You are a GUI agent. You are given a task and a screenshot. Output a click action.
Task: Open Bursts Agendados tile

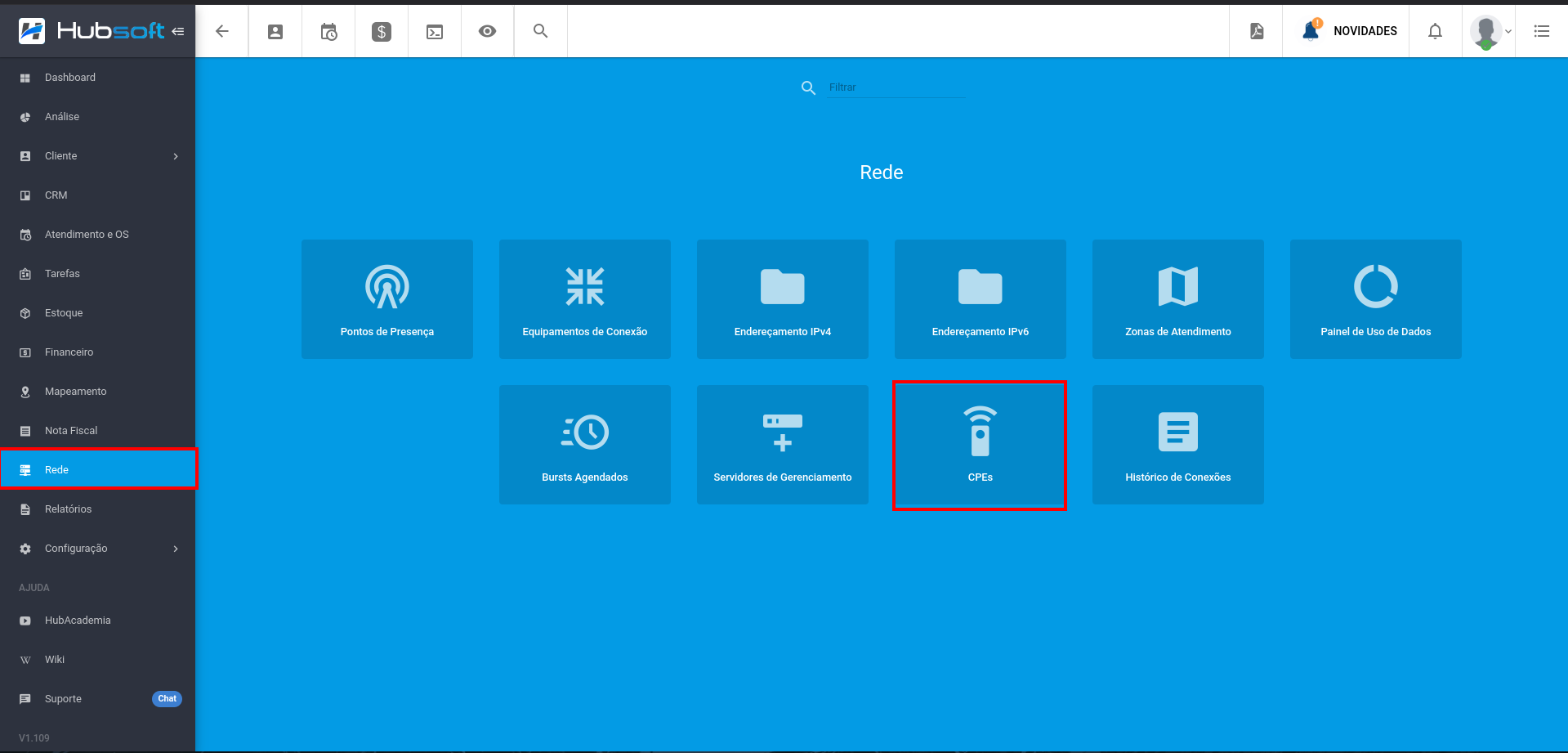pos(585,445)
